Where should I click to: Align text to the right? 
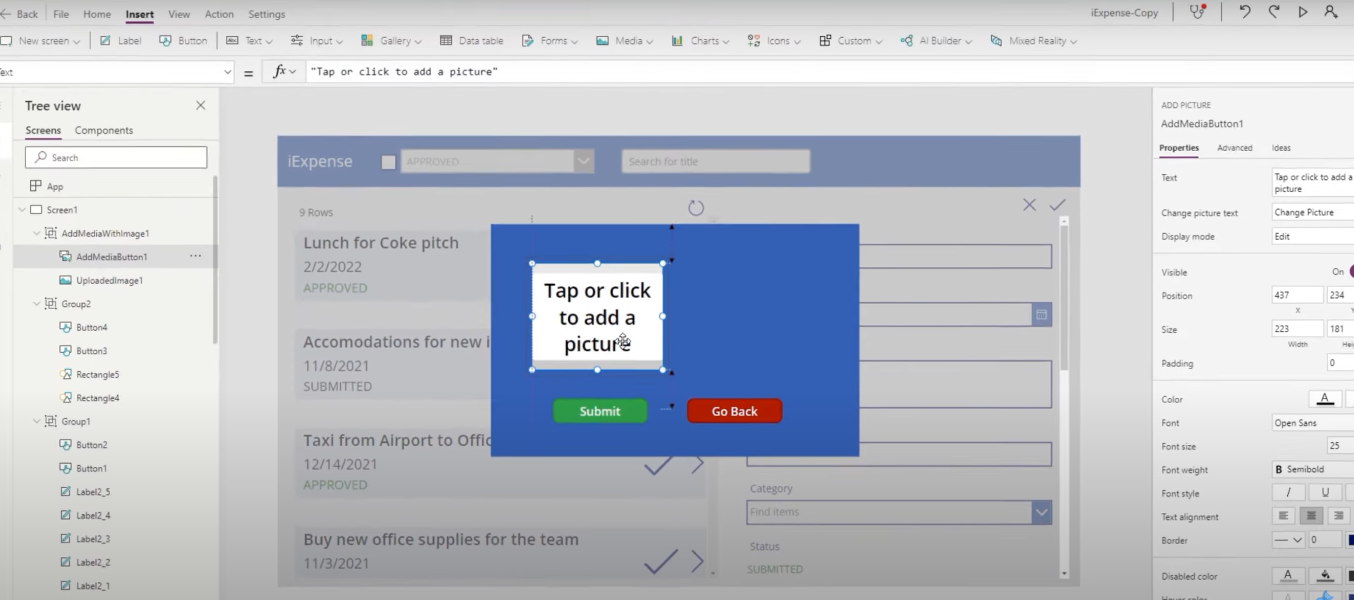click(1338, 517)
